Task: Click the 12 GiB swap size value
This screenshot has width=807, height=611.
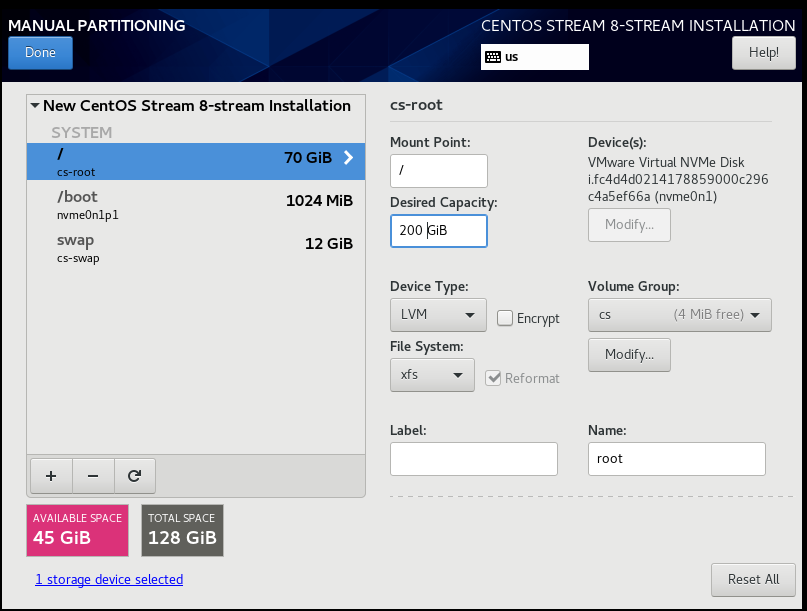Action: point(329,243)
